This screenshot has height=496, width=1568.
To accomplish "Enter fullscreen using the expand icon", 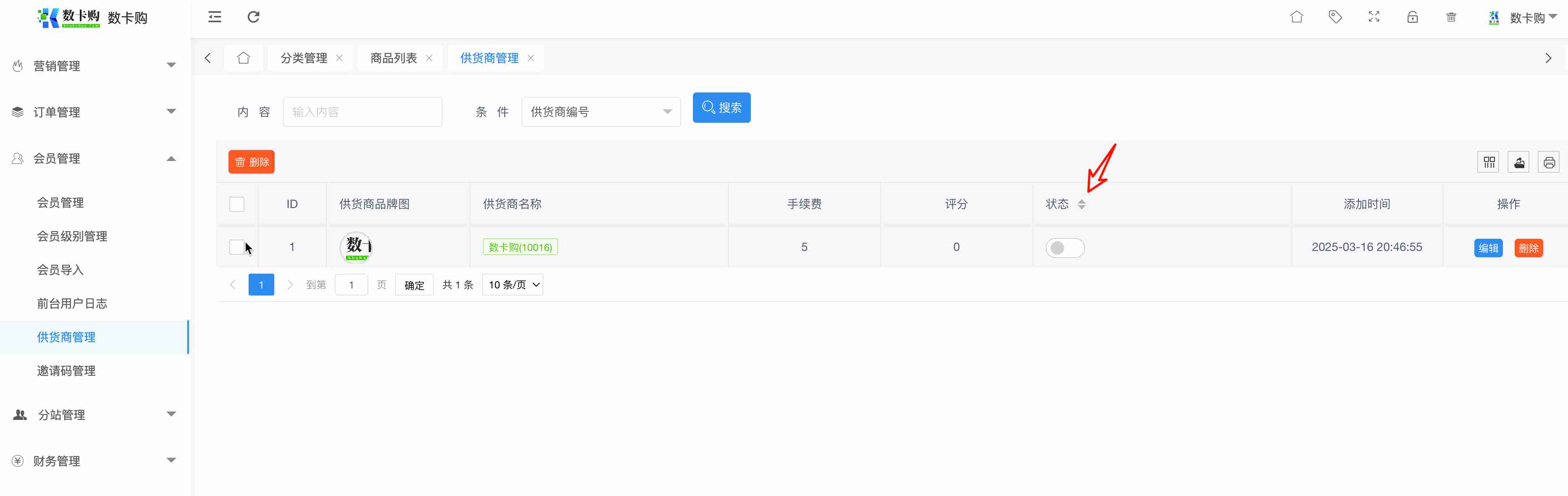I will click(x=1374, y=17).
